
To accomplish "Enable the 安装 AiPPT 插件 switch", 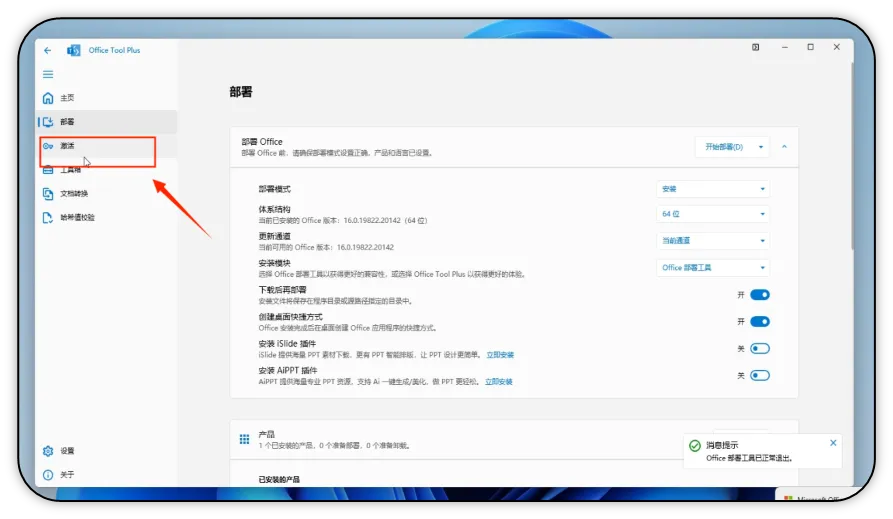I will [760, 375].
